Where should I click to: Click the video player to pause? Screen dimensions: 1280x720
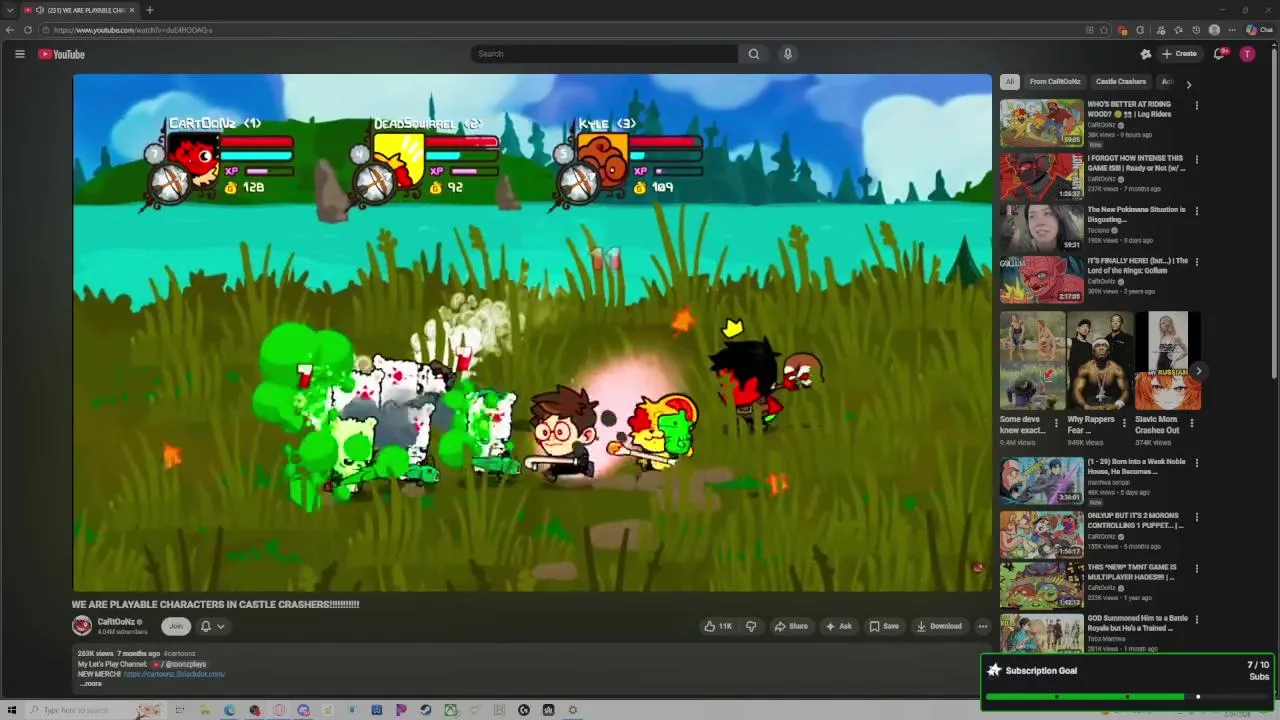532,333
